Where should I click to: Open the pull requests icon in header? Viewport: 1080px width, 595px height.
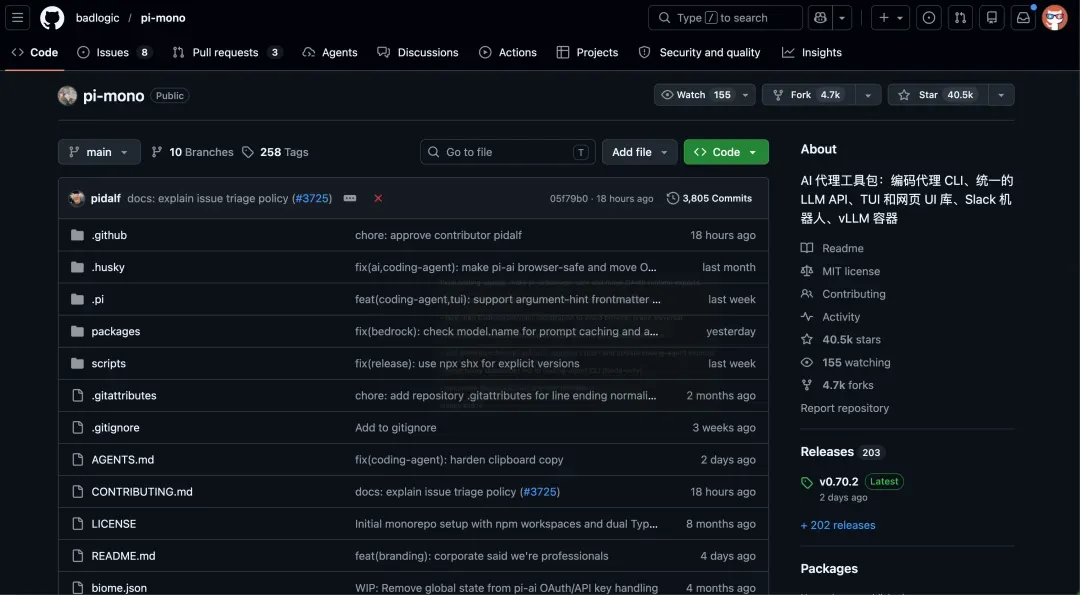[960, 18]
